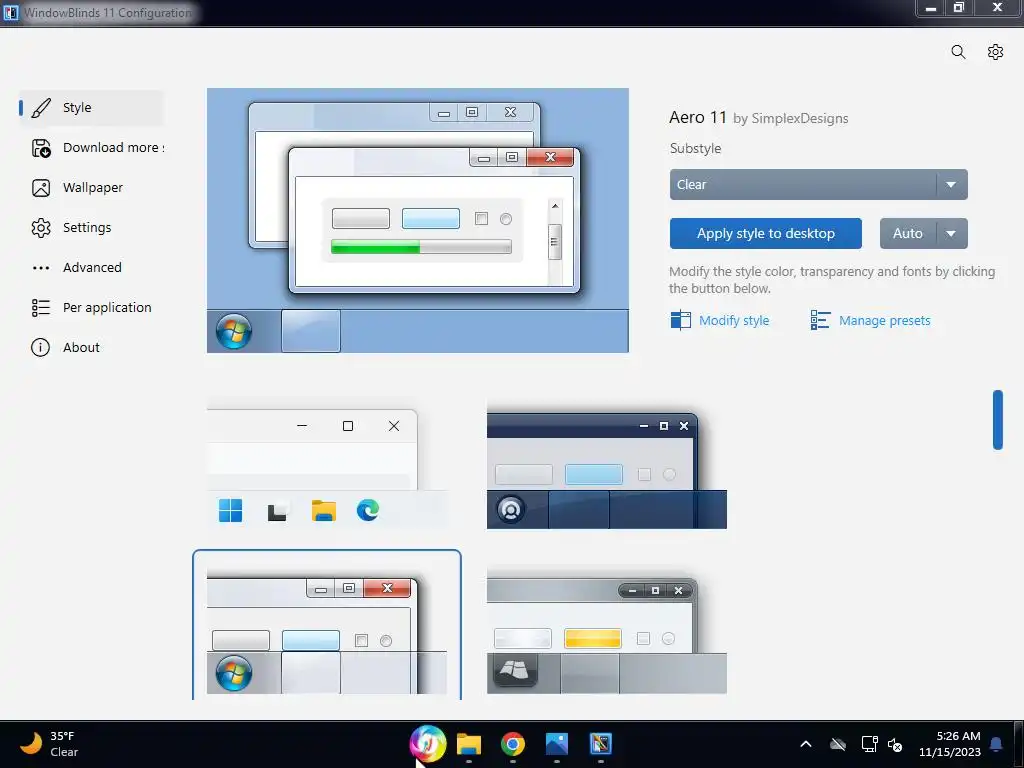This screenshot has height=768, width=1024.
Task: Open the weather widget showing 35°F
Action: point(49,744)
